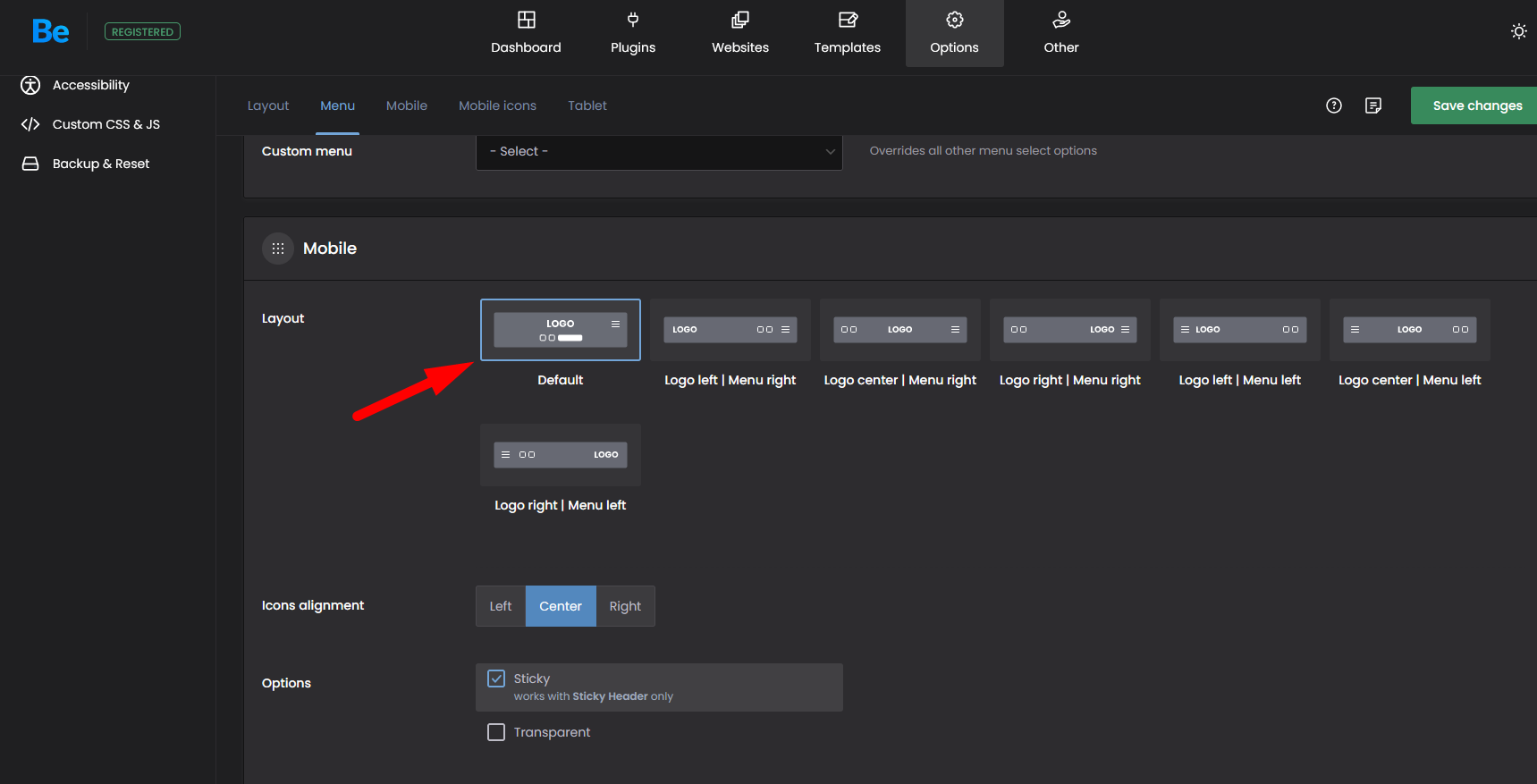Image resolution: width=1537 pixels, height=784 pixels.
Task: Switch to the Mobile icons tab
Action: click(497, 105)
